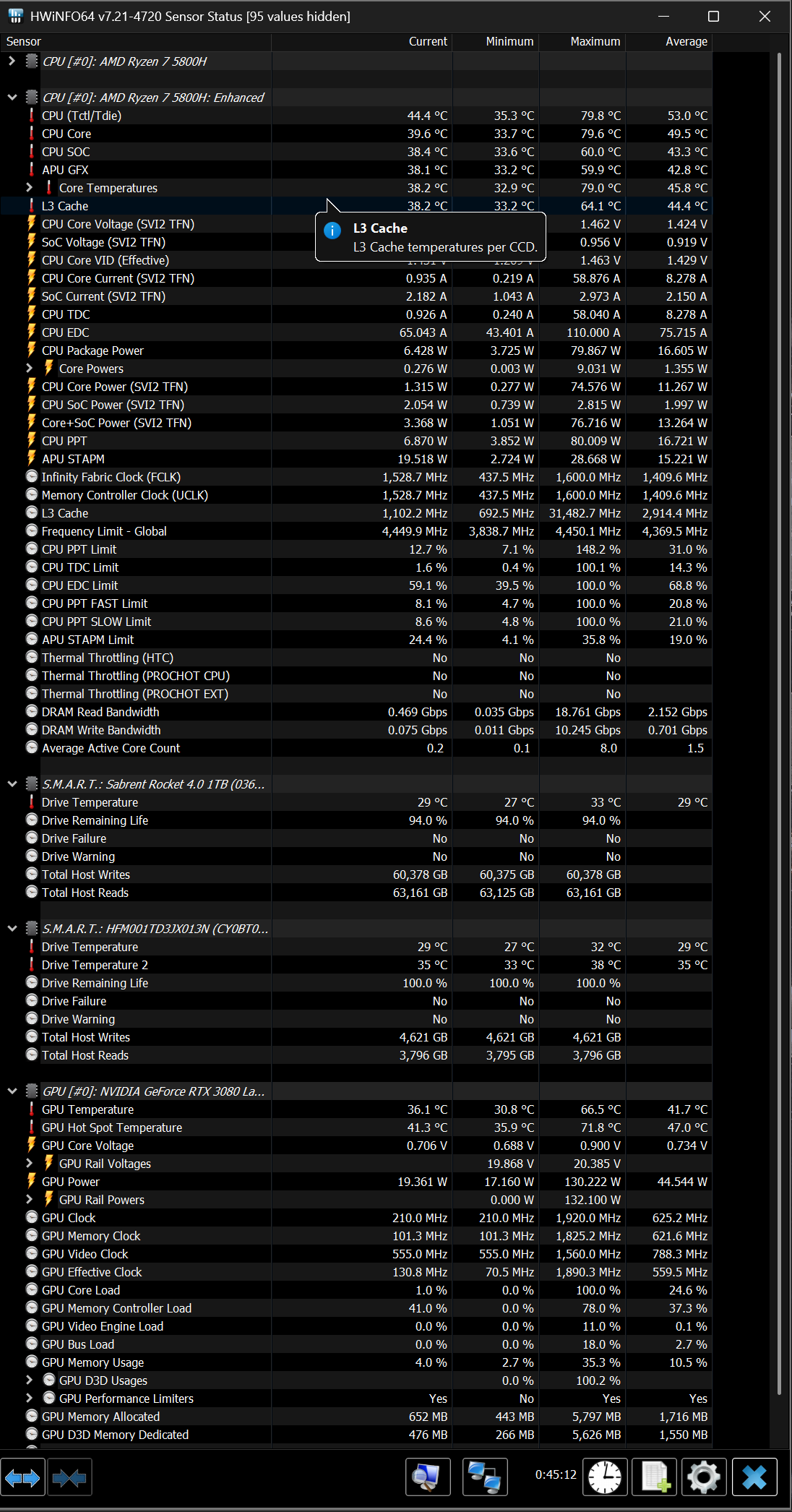Click the info icon in the L3 Cache tooltip
This screenshot has width=792, height=1512.
coord(332,231)
